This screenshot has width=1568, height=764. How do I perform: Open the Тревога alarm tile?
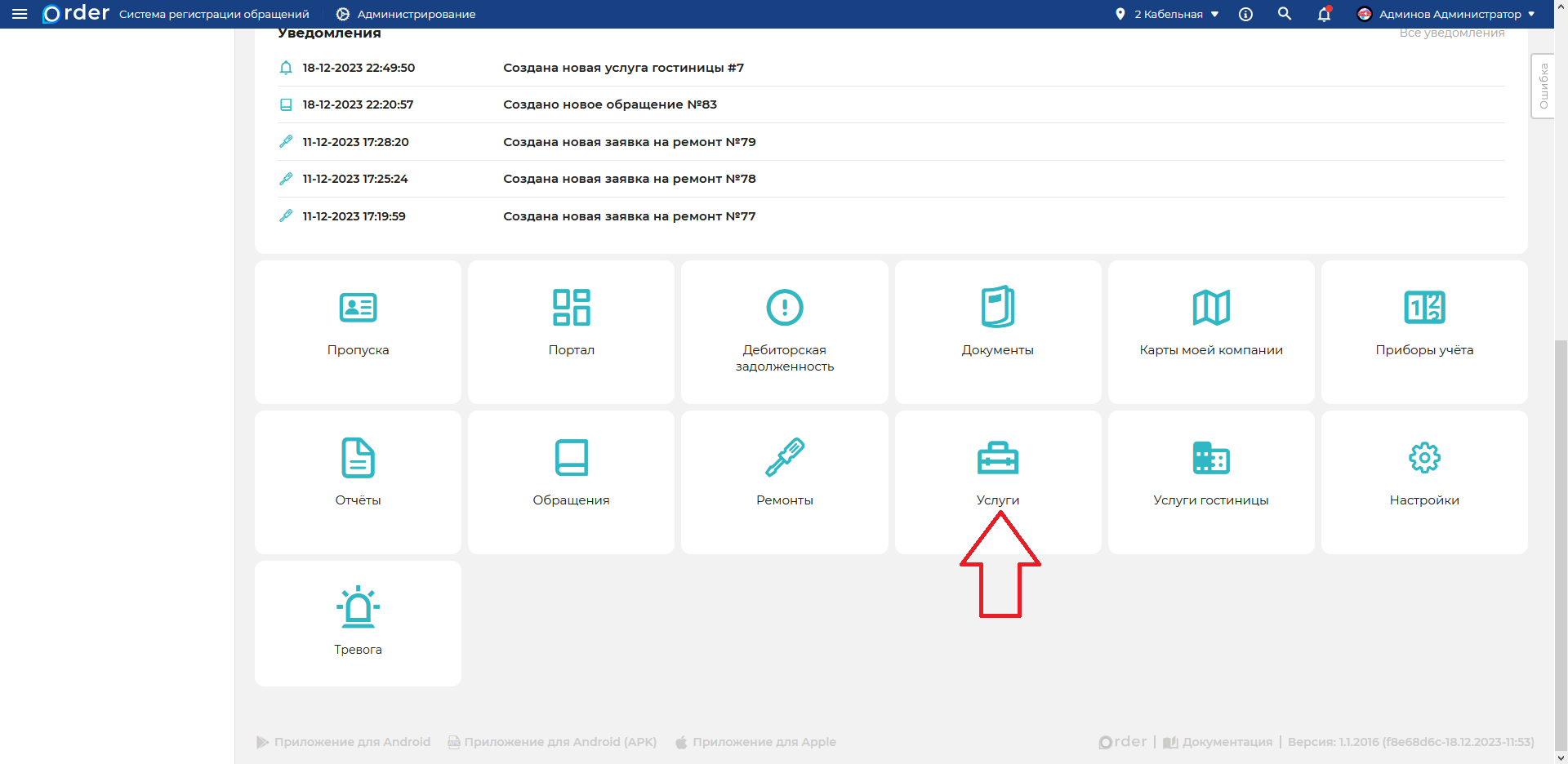pos(358,623)
